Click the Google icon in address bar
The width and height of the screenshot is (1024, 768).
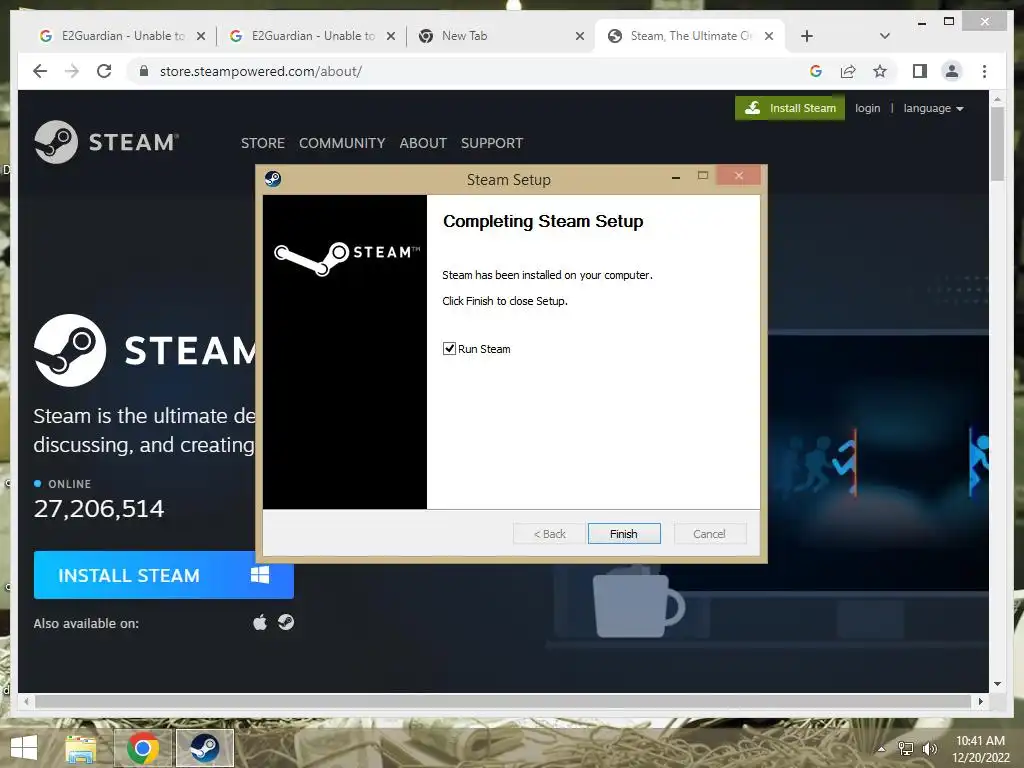[x=816, y=71]
